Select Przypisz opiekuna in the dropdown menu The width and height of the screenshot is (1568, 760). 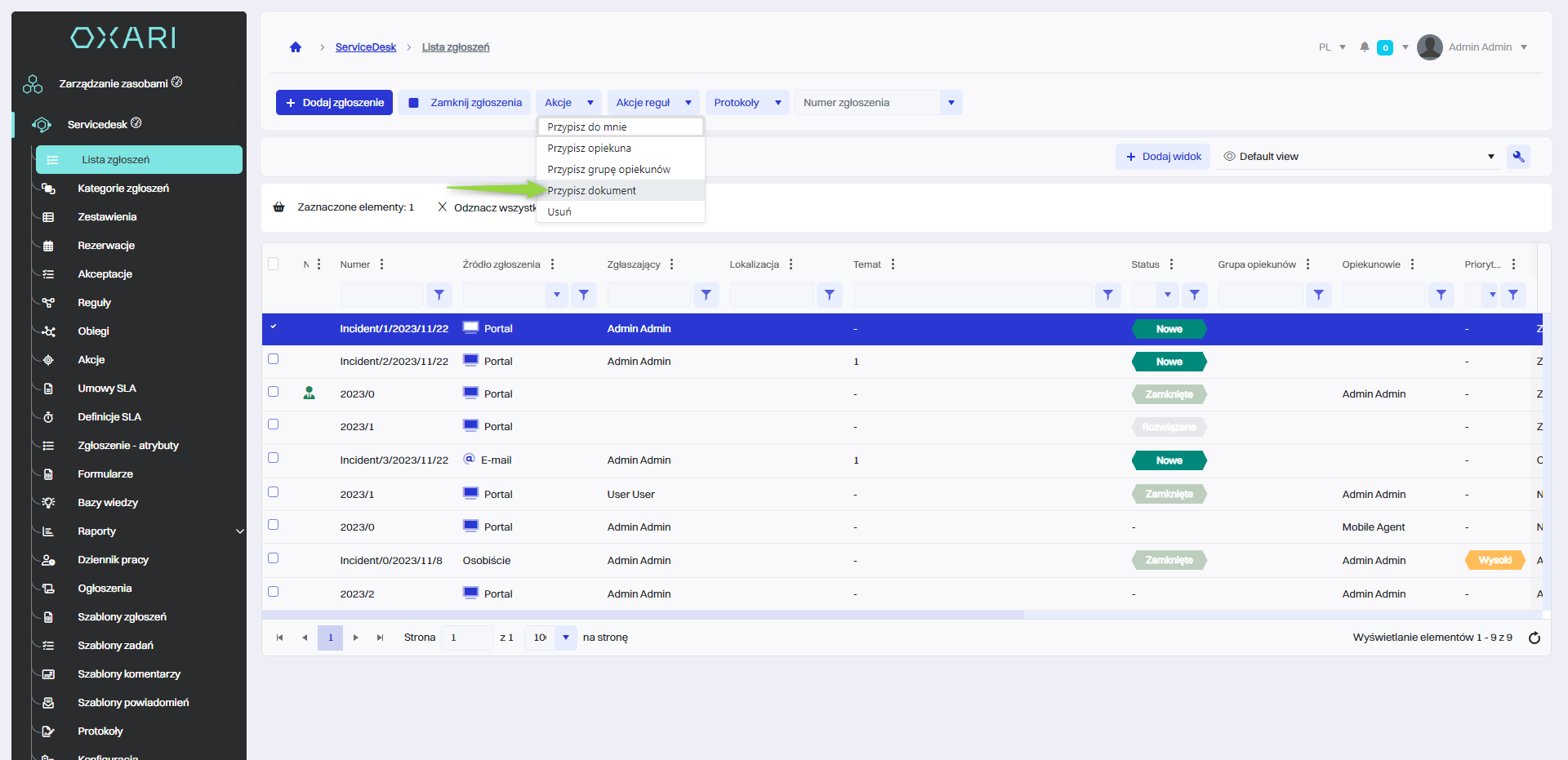click(589, 149)
